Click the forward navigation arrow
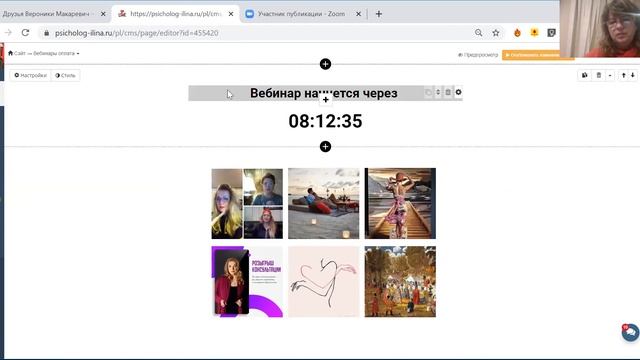 coord(8,33)
